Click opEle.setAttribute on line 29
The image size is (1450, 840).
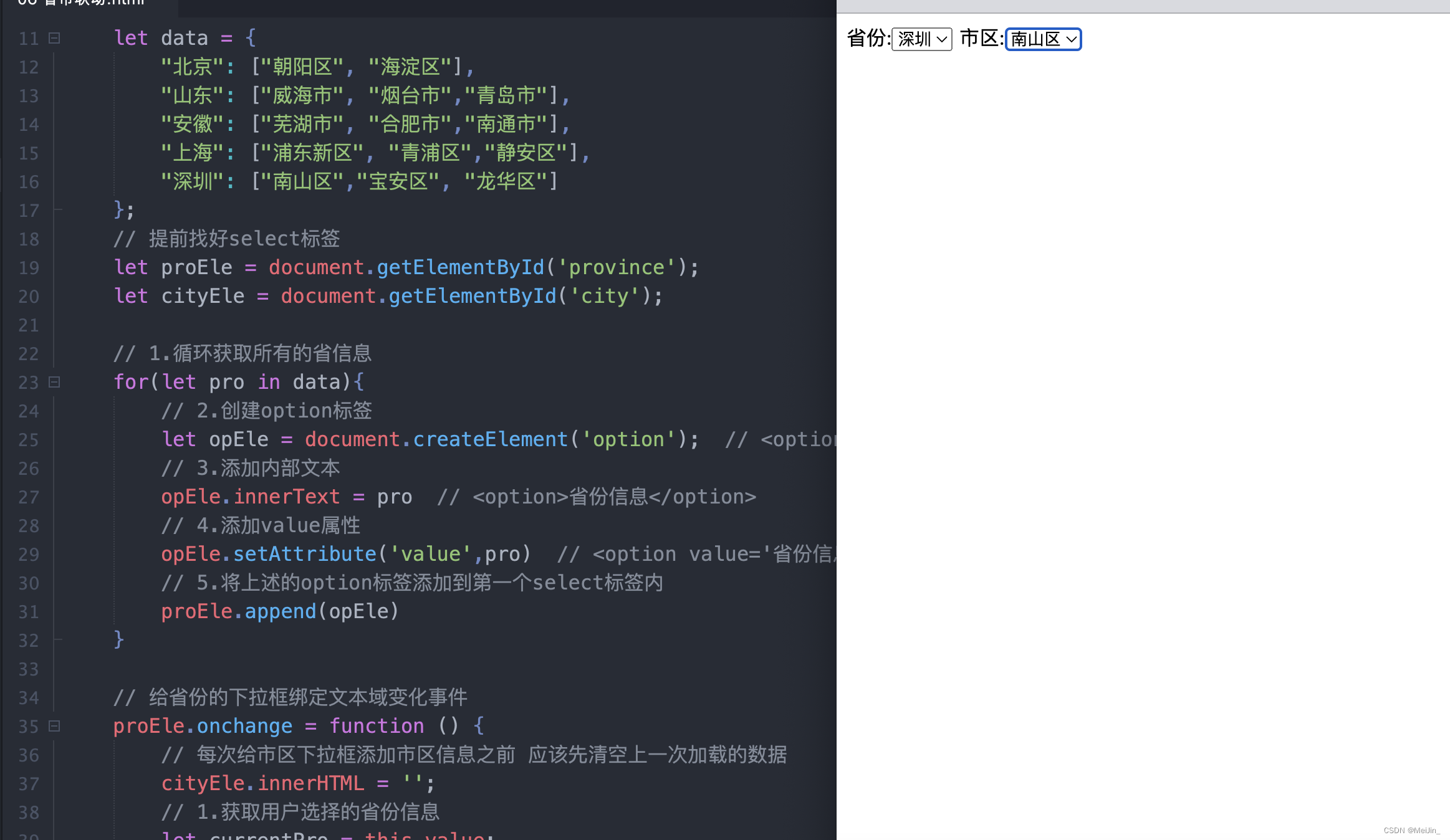click(269, 554)
